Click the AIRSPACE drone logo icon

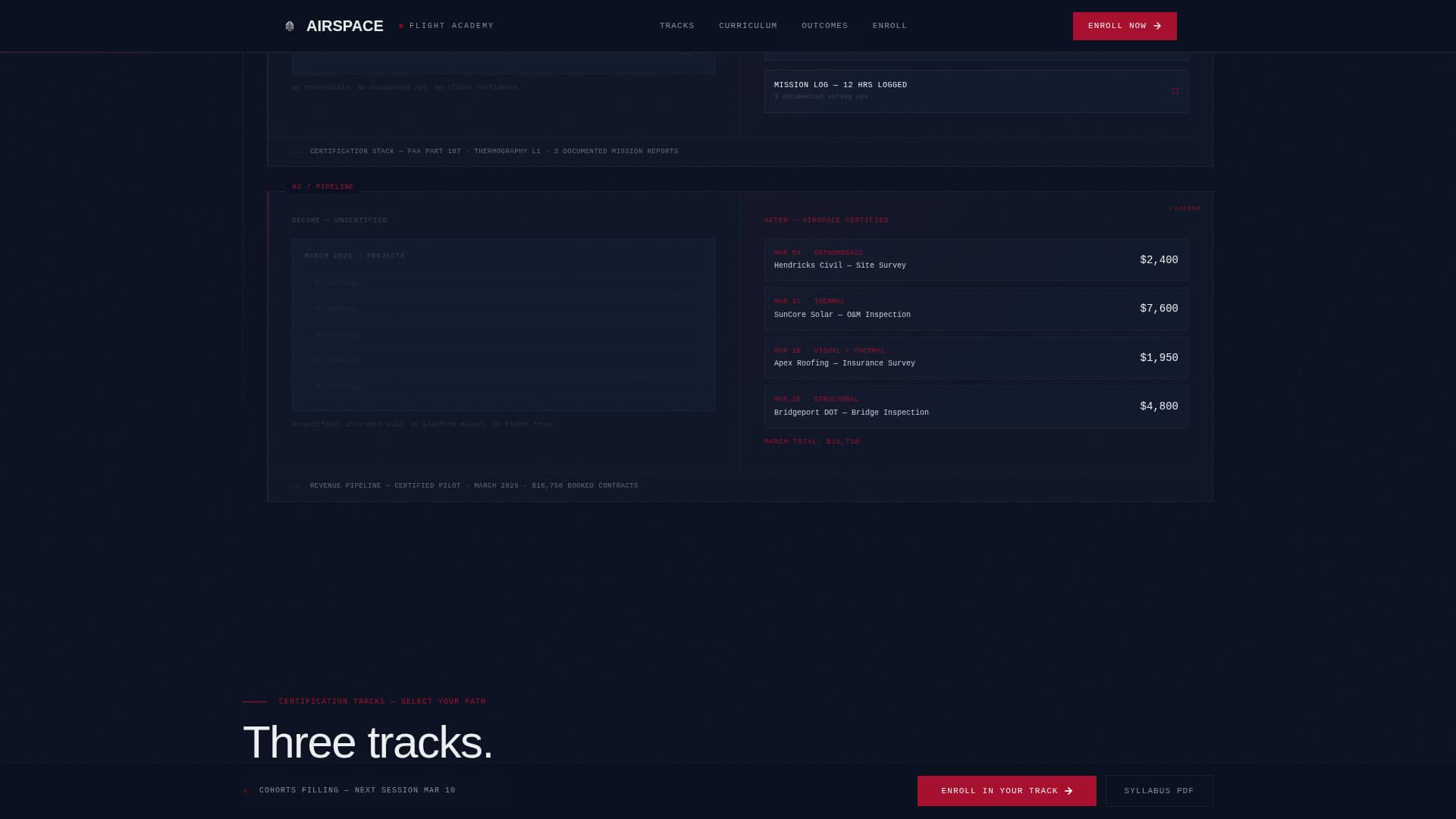point(289,26)
